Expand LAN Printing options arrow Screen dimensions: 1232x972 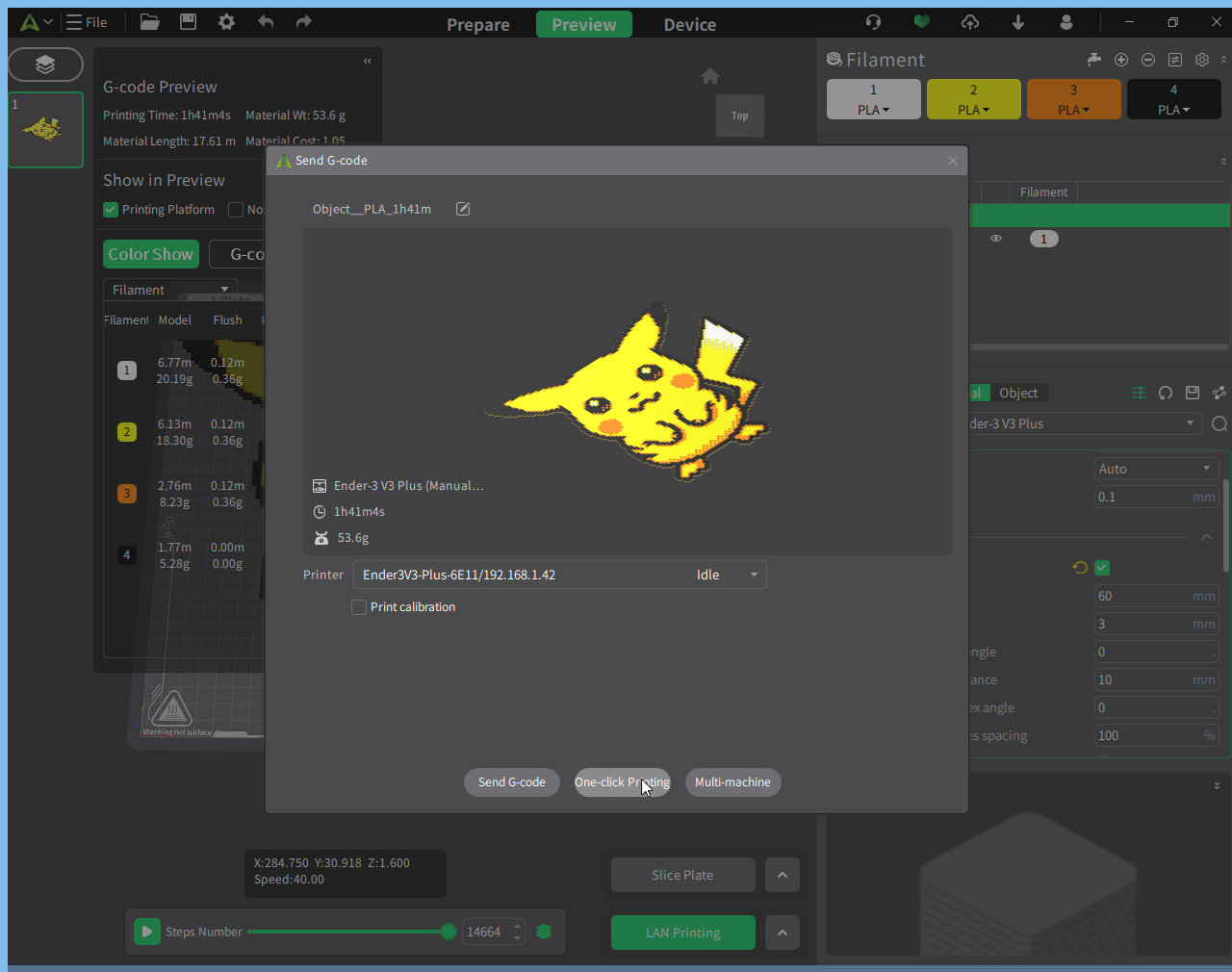click(x=783, y=933)
